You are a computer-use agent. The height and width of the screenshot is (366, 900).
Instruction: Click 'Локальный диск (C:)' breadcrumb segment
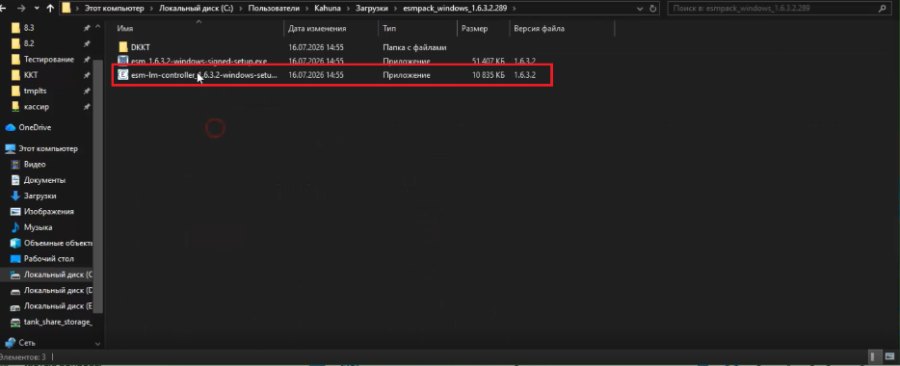point(196,9)
